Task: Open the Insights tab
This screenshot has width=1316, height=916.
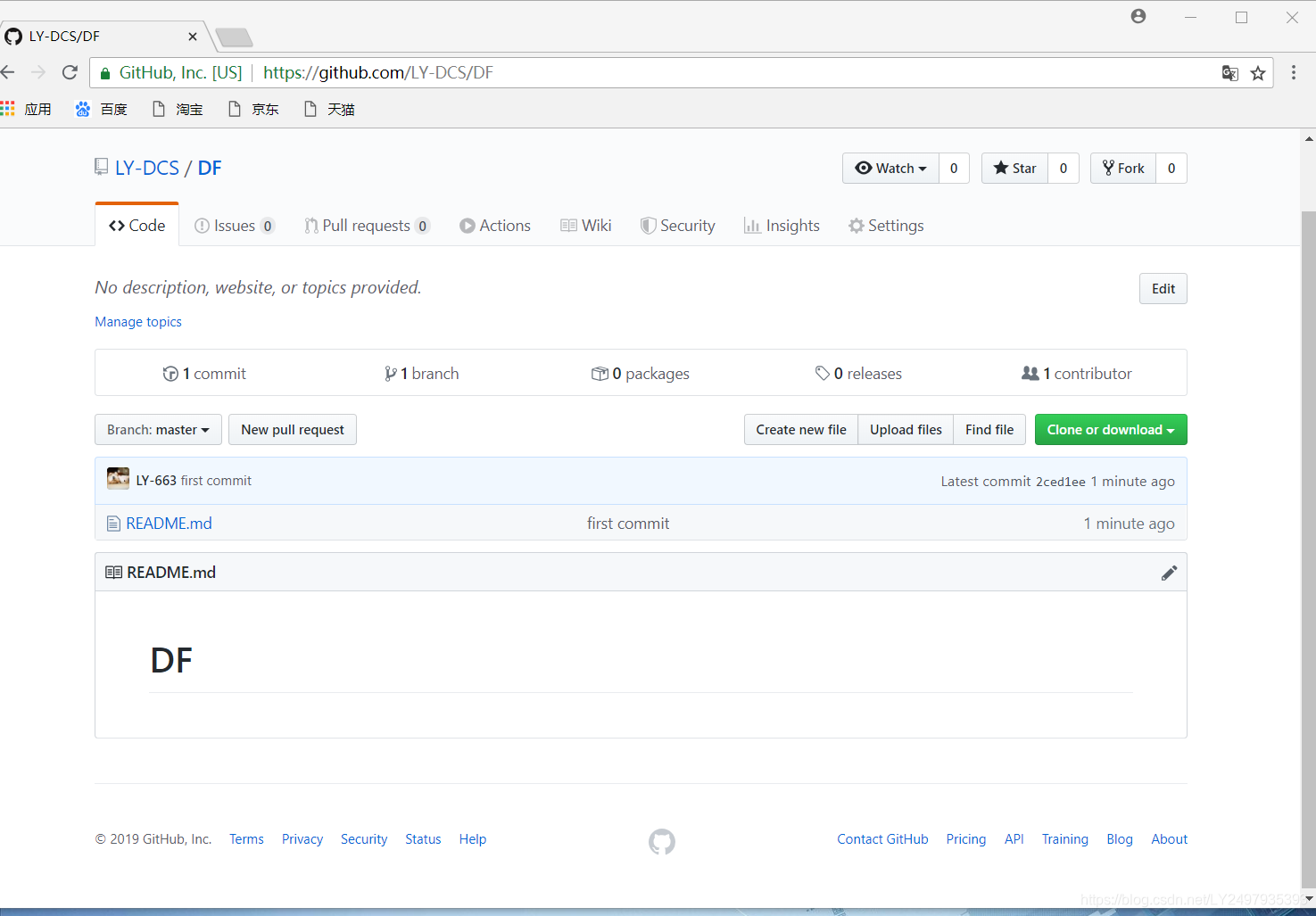Action: click(782, 226)
